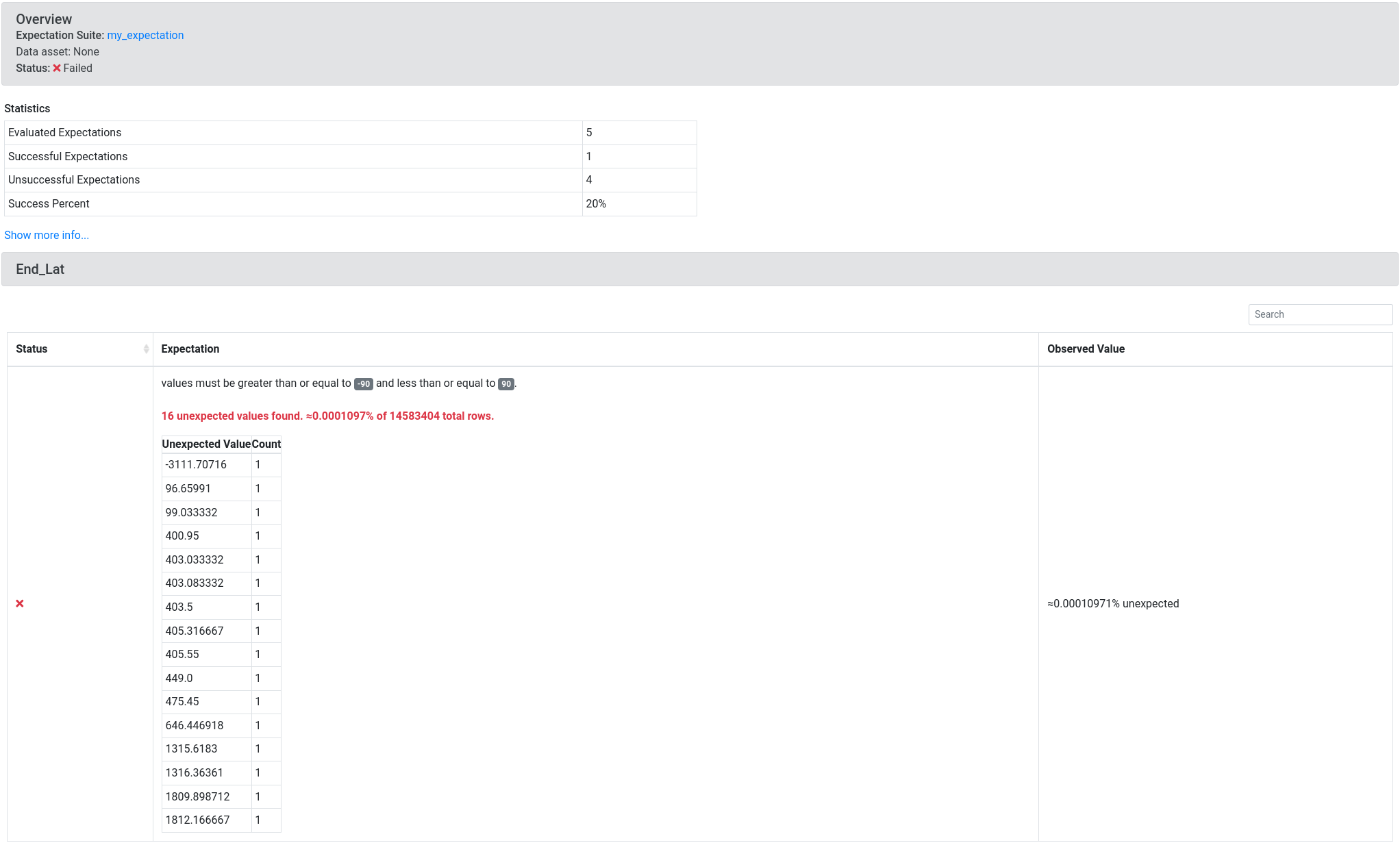Collapse the Overview panel header
Viewport: 1400px width, 845px height.
(43, 18)
